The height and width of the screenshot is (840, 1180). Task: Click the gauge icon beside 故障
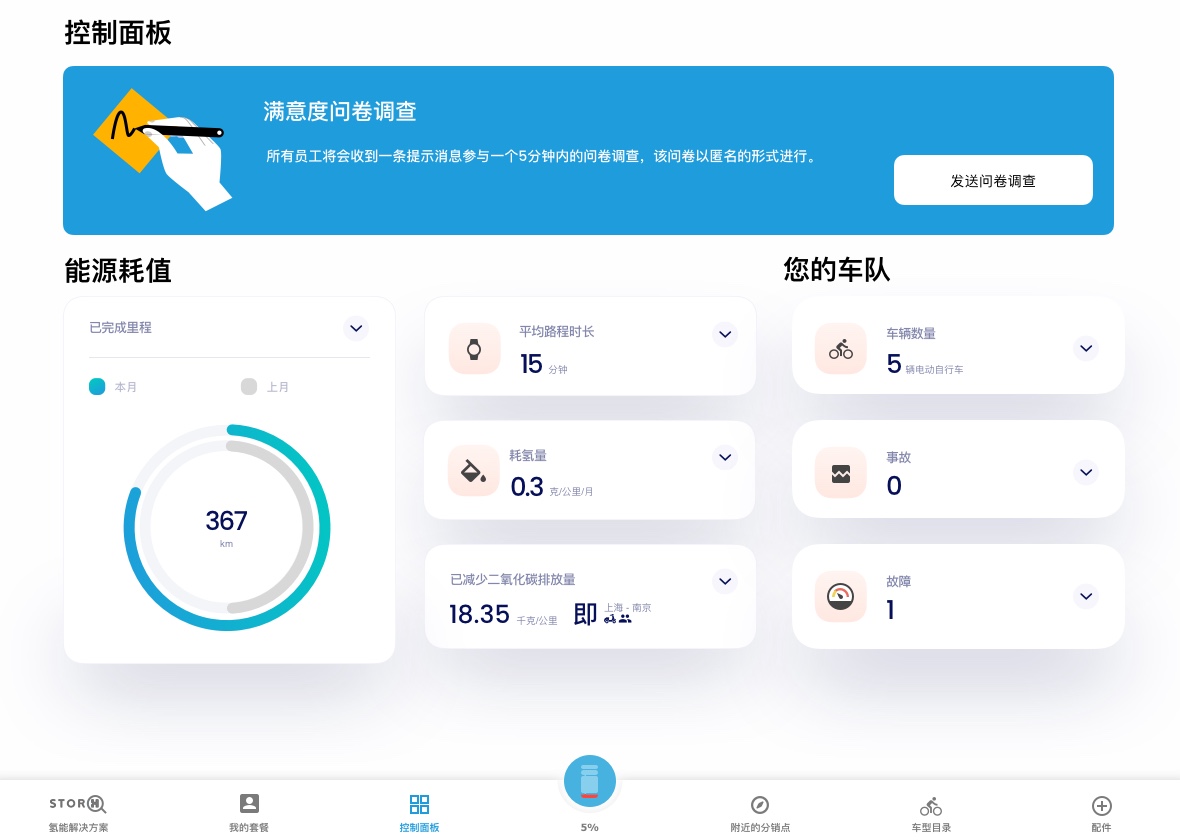pyautogui.click(x=841, y=597)
